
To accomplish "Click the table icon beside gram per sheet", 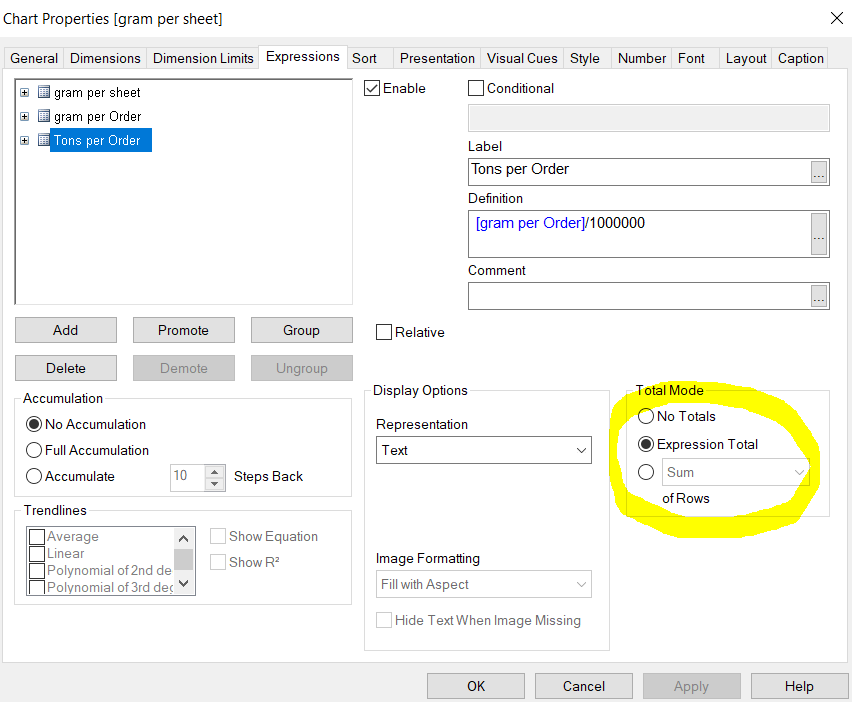I will [43, 92].
